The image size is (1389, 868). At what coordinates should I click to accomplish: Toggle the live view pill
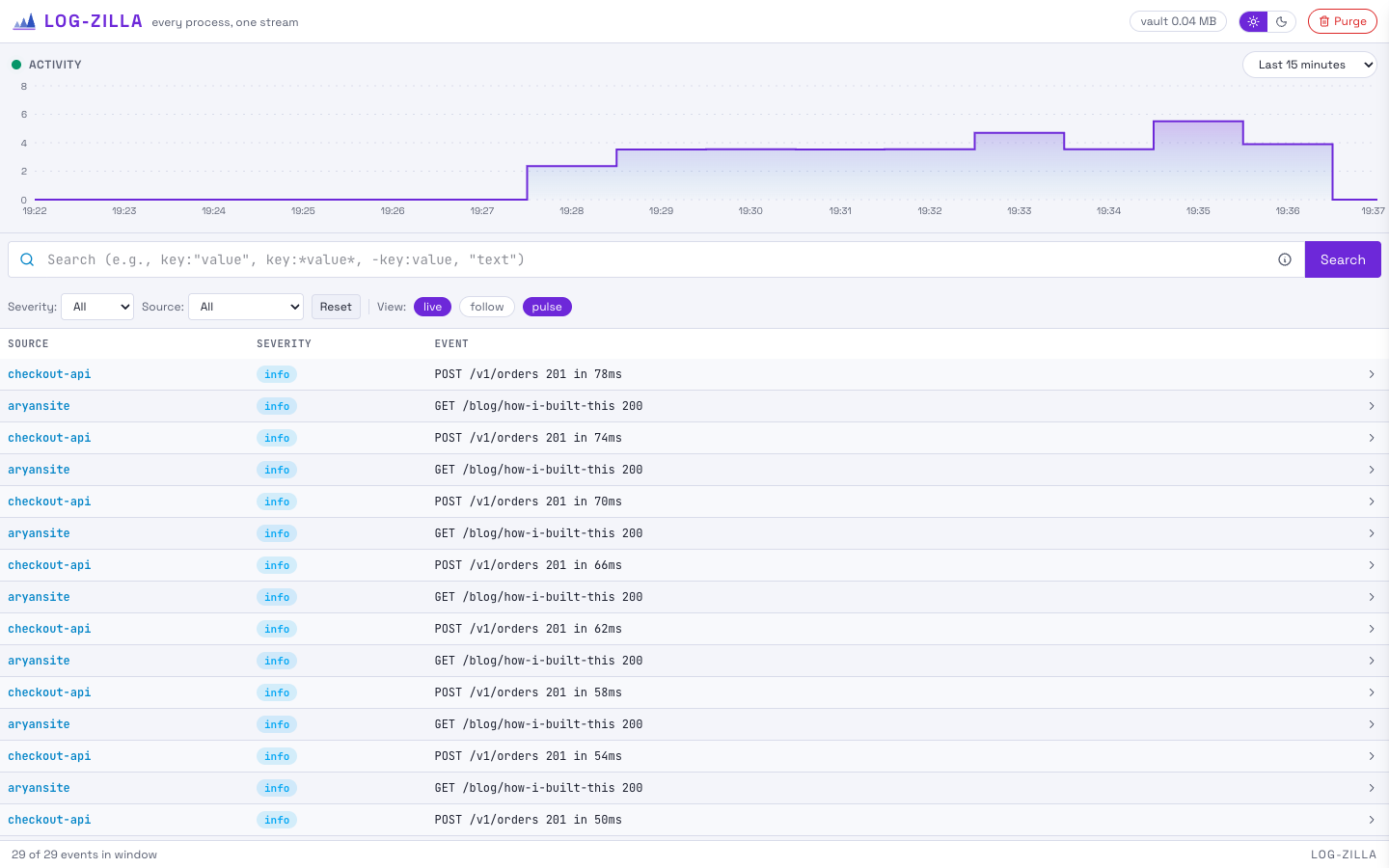(432, 307)
